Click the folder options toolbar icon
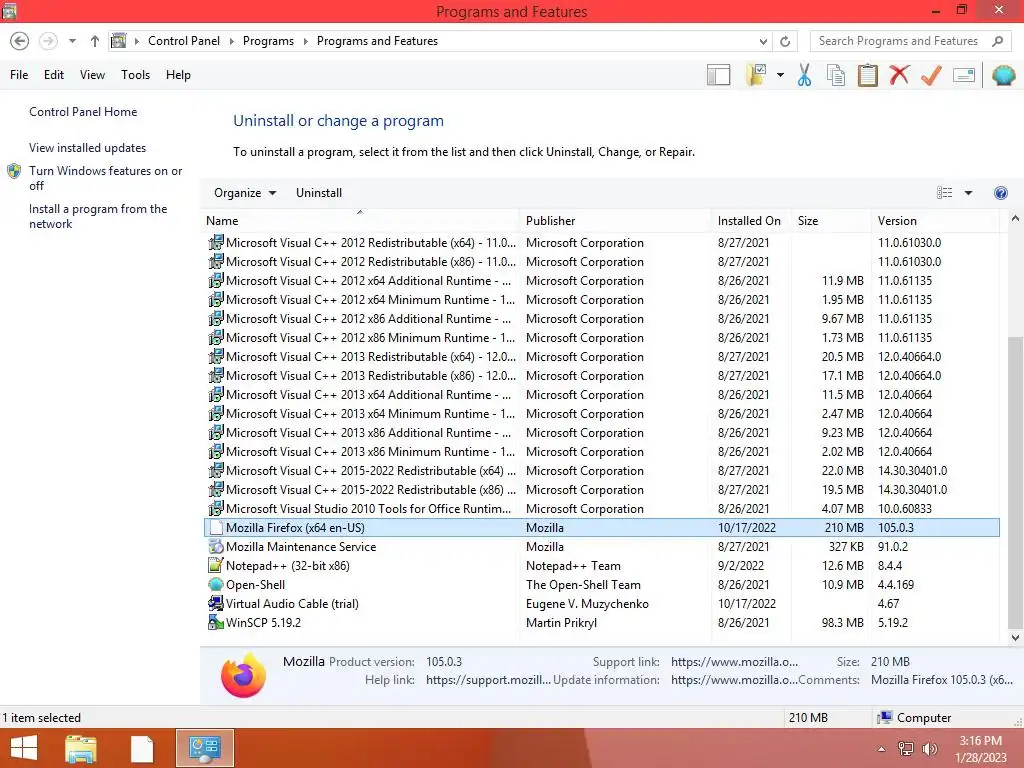 point(756,75)
